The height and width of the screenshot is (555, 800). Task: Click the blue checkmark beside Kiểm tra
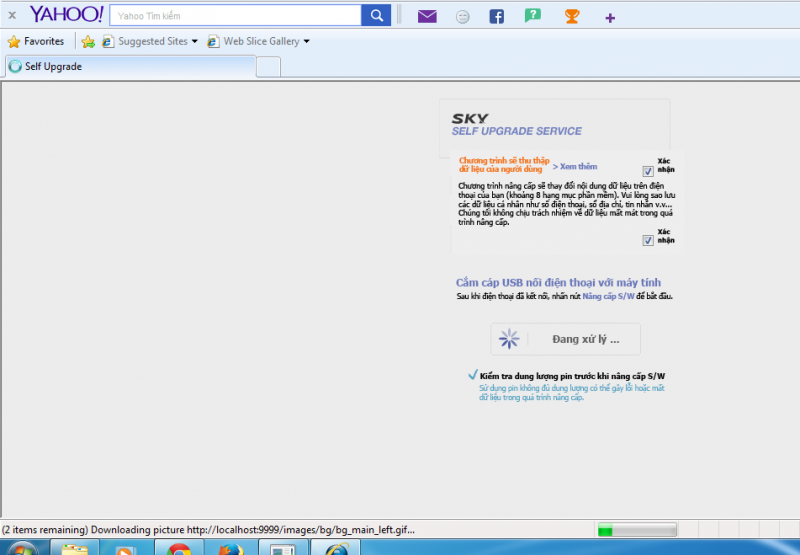click(x=472, y=375)
